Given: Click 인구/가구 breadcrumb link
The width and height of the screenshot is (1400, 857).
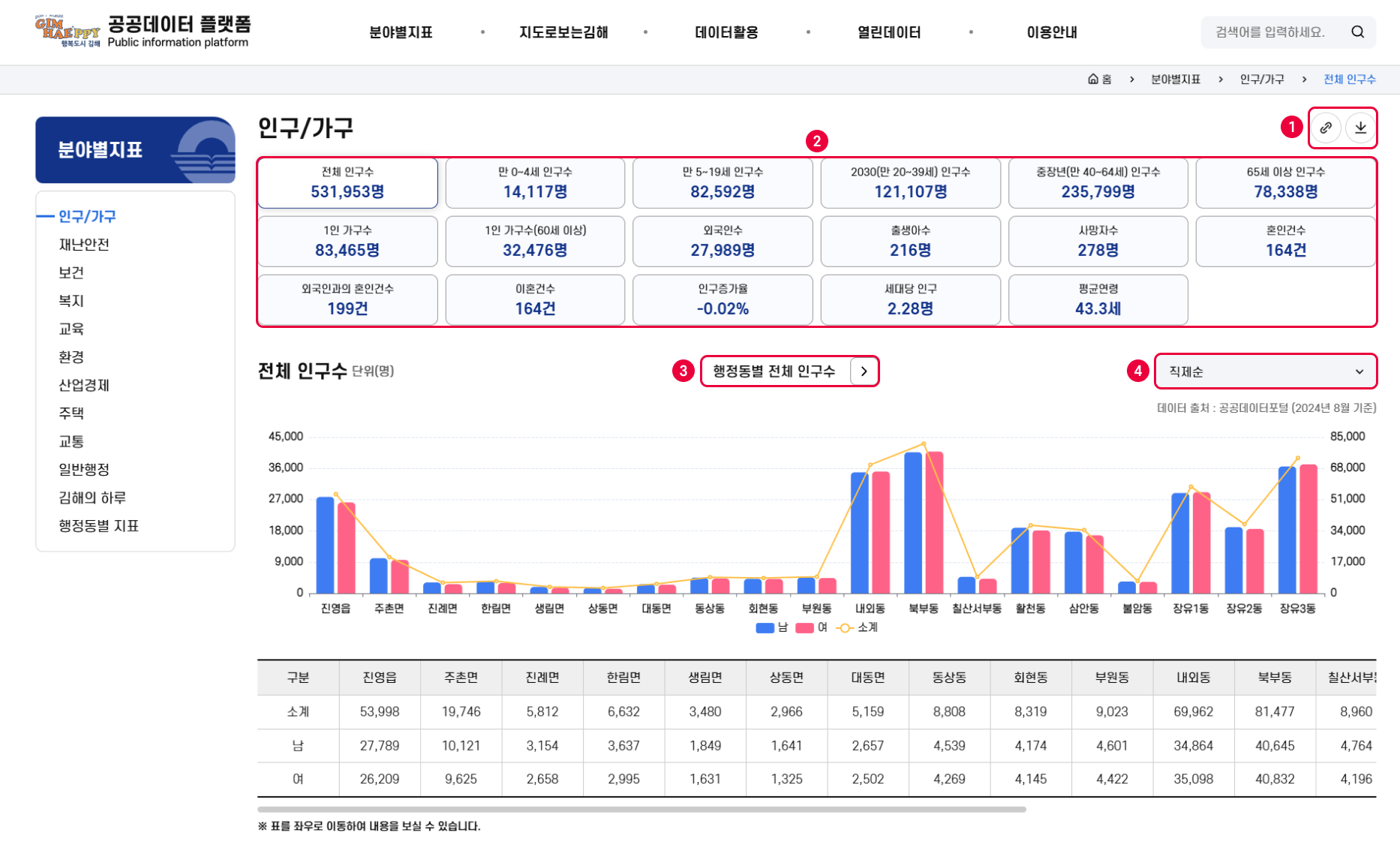Looking at the screenshot, I should (1262, 79).
